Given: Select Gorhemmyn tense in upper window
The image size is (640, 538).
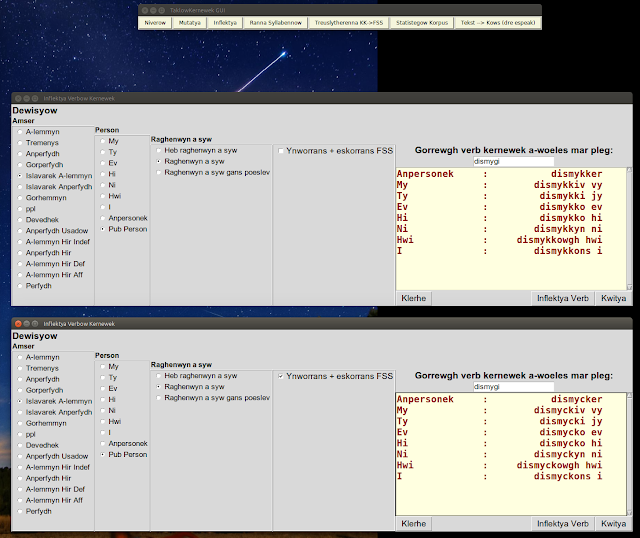Looking at the screenshot, I should [41, 198].
